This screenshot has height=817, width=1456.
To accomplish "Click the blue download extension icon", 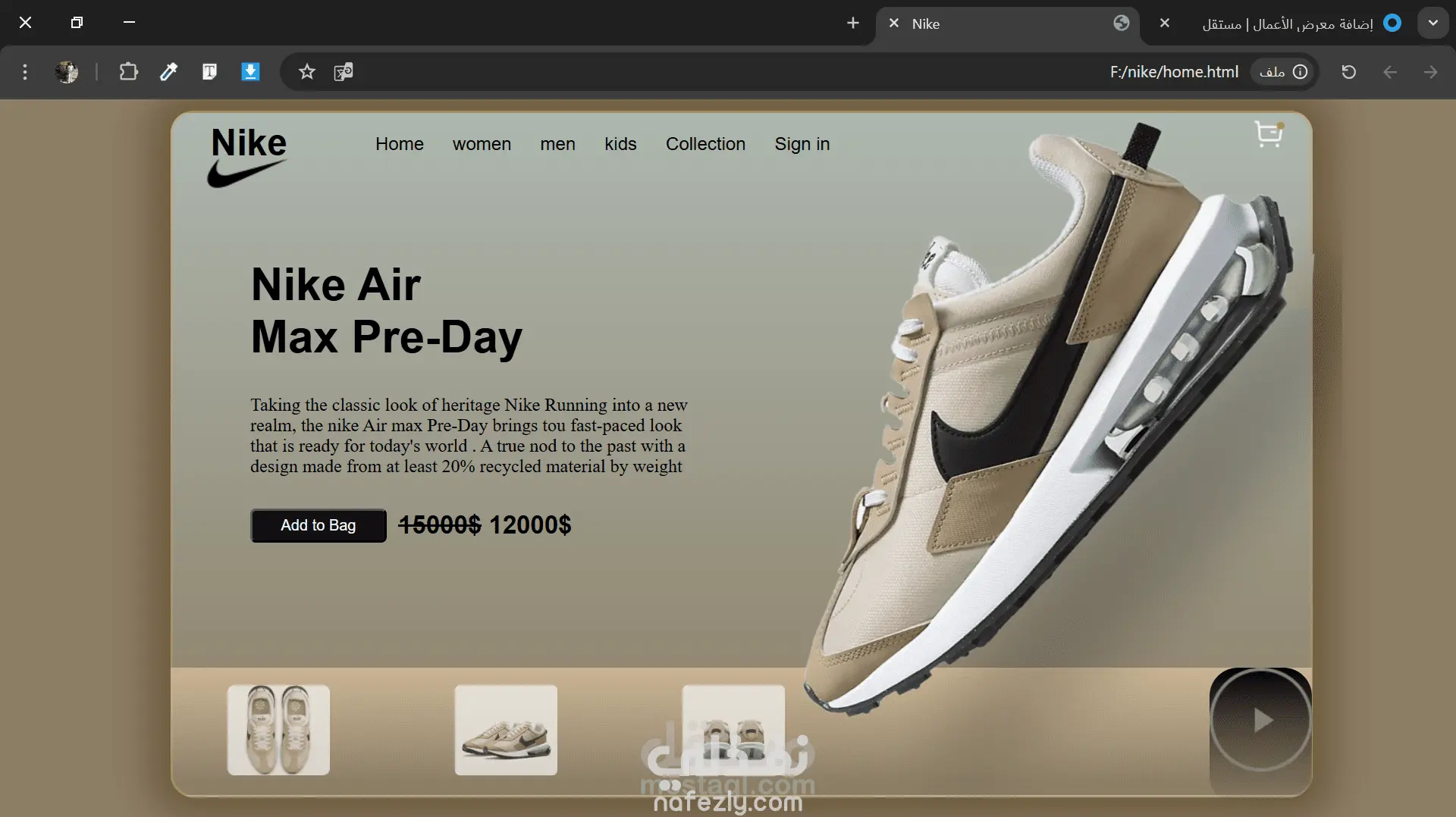I will [250, 72].
